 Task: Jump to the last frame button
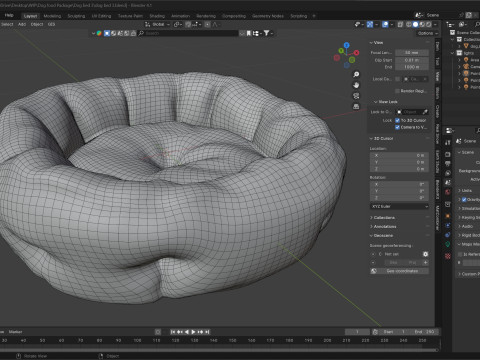click(207, 332)
